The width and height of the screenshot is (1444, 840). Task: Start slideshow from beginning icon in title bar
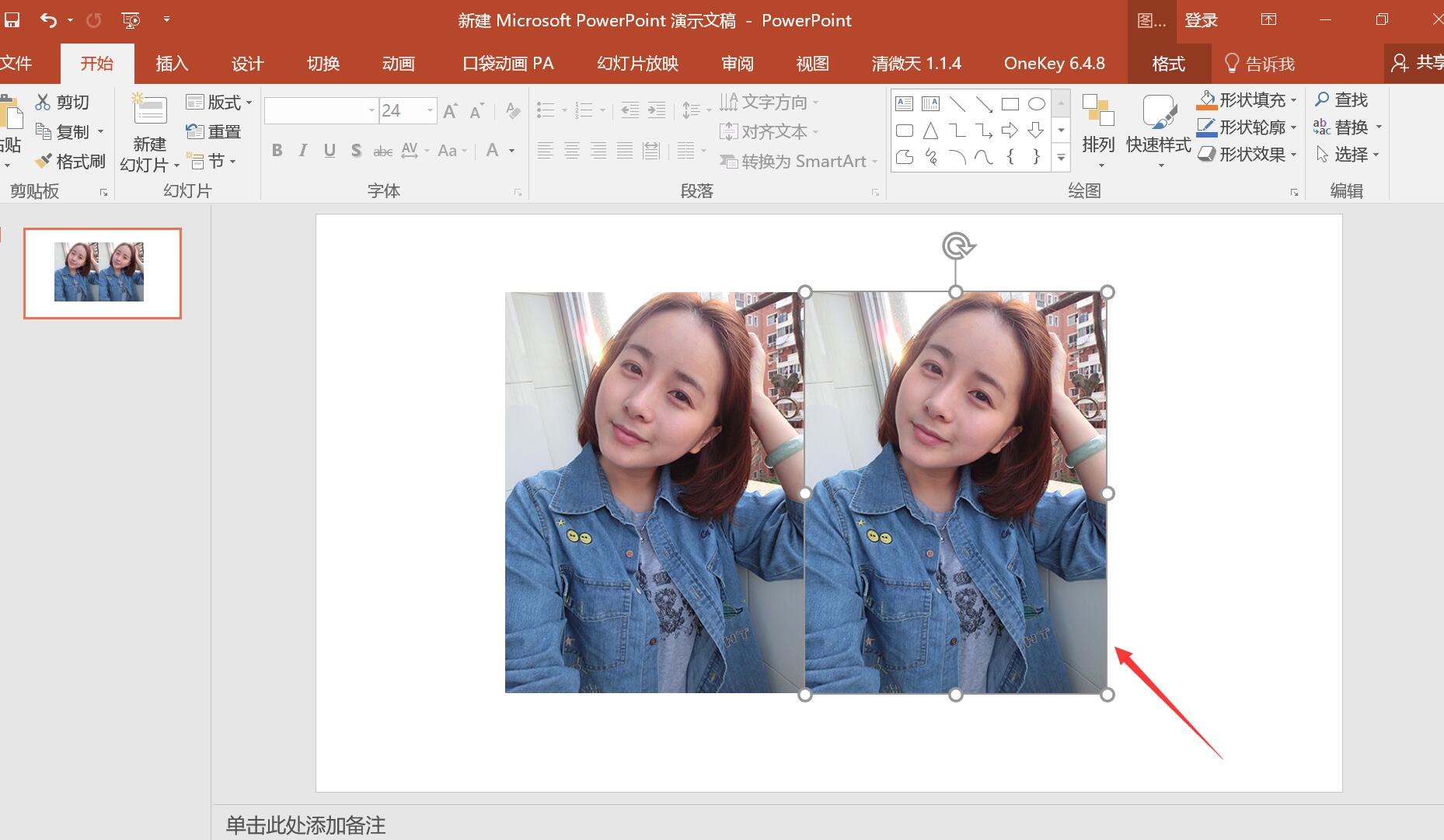click(x=131, y=19)
